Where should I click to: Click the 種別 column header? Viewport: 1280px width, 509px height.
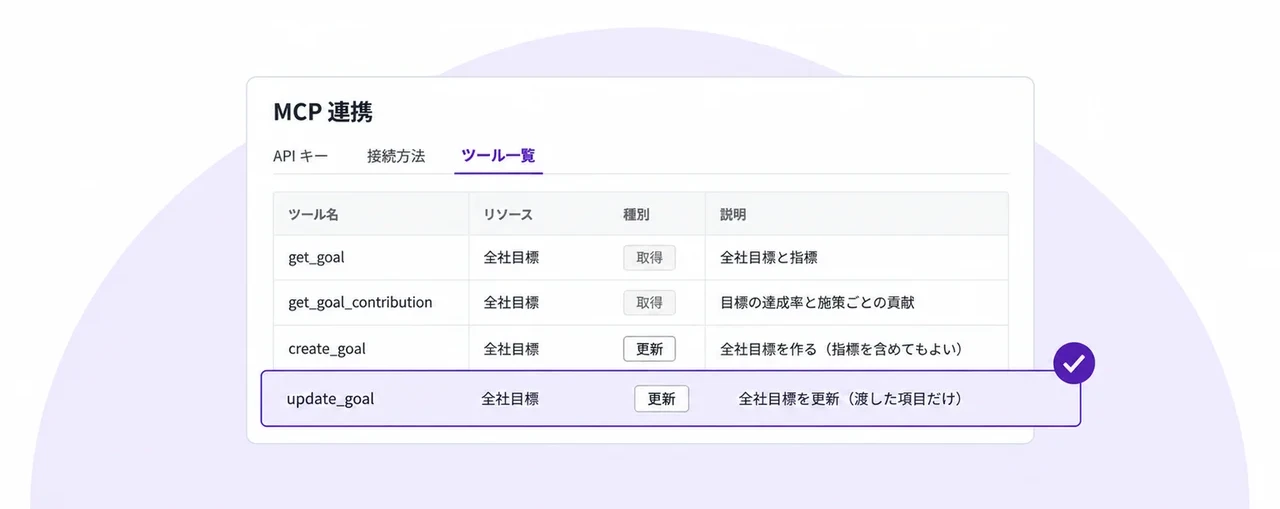636,214
